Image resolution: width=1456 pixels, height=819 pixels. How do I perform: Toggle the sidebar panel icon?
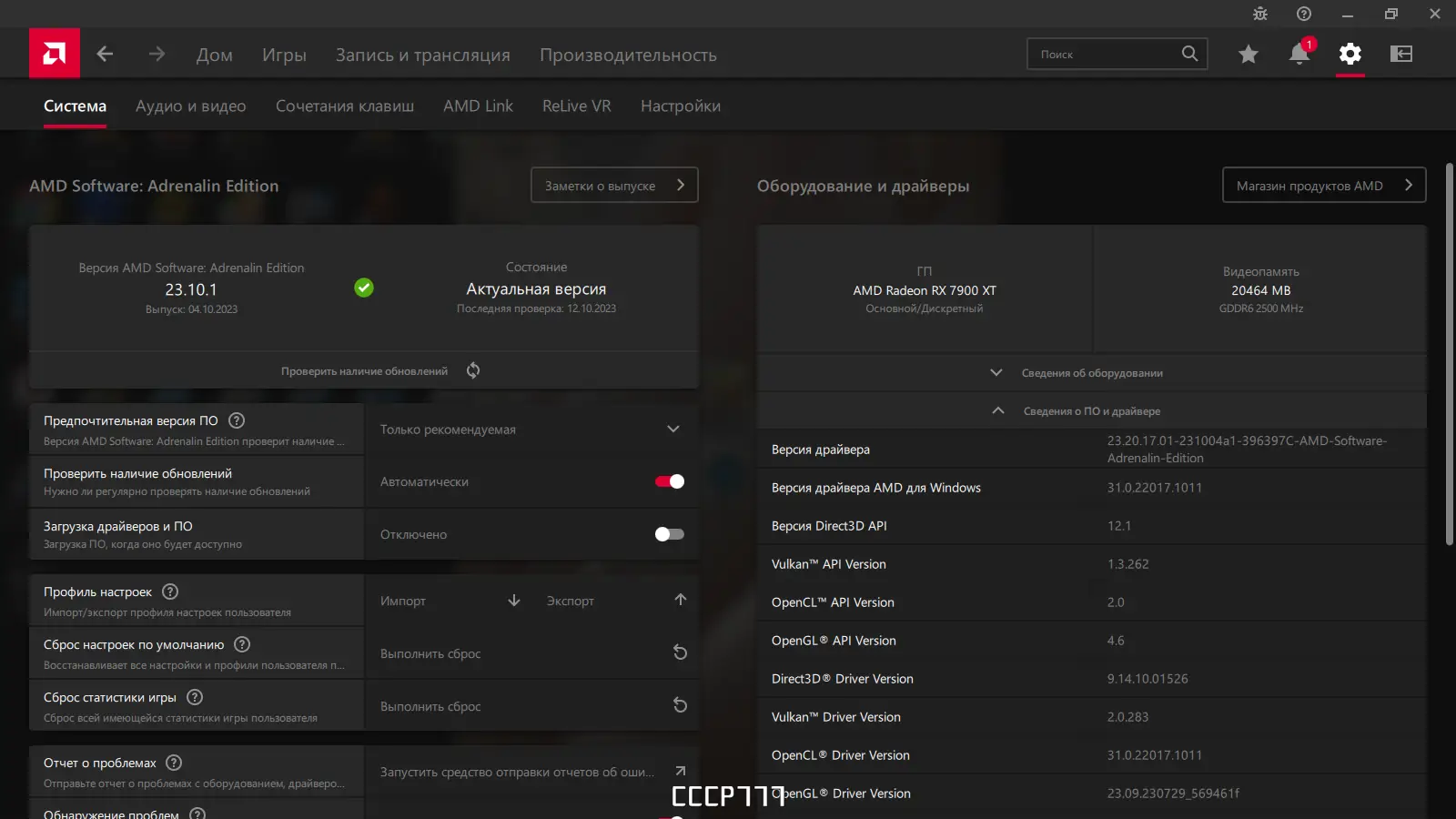click(x=1401, y=54)
